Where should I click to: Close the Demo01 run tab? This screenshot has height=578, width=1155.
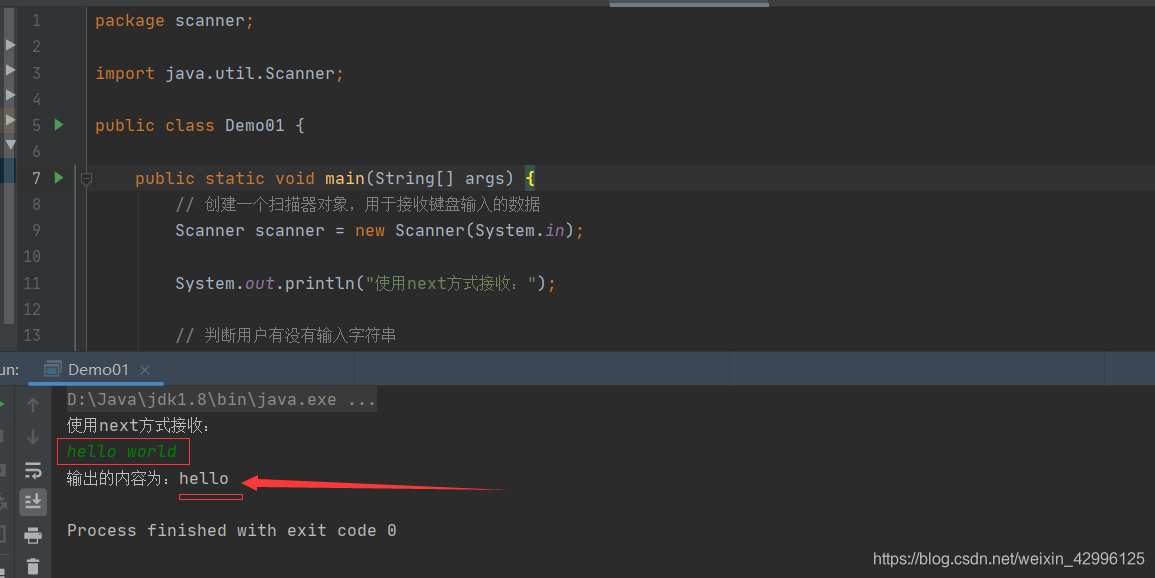coord(145,370)
